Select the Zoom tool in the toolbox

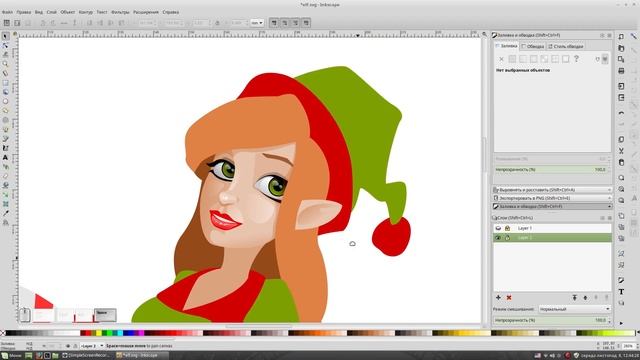(x=5, y=64)
